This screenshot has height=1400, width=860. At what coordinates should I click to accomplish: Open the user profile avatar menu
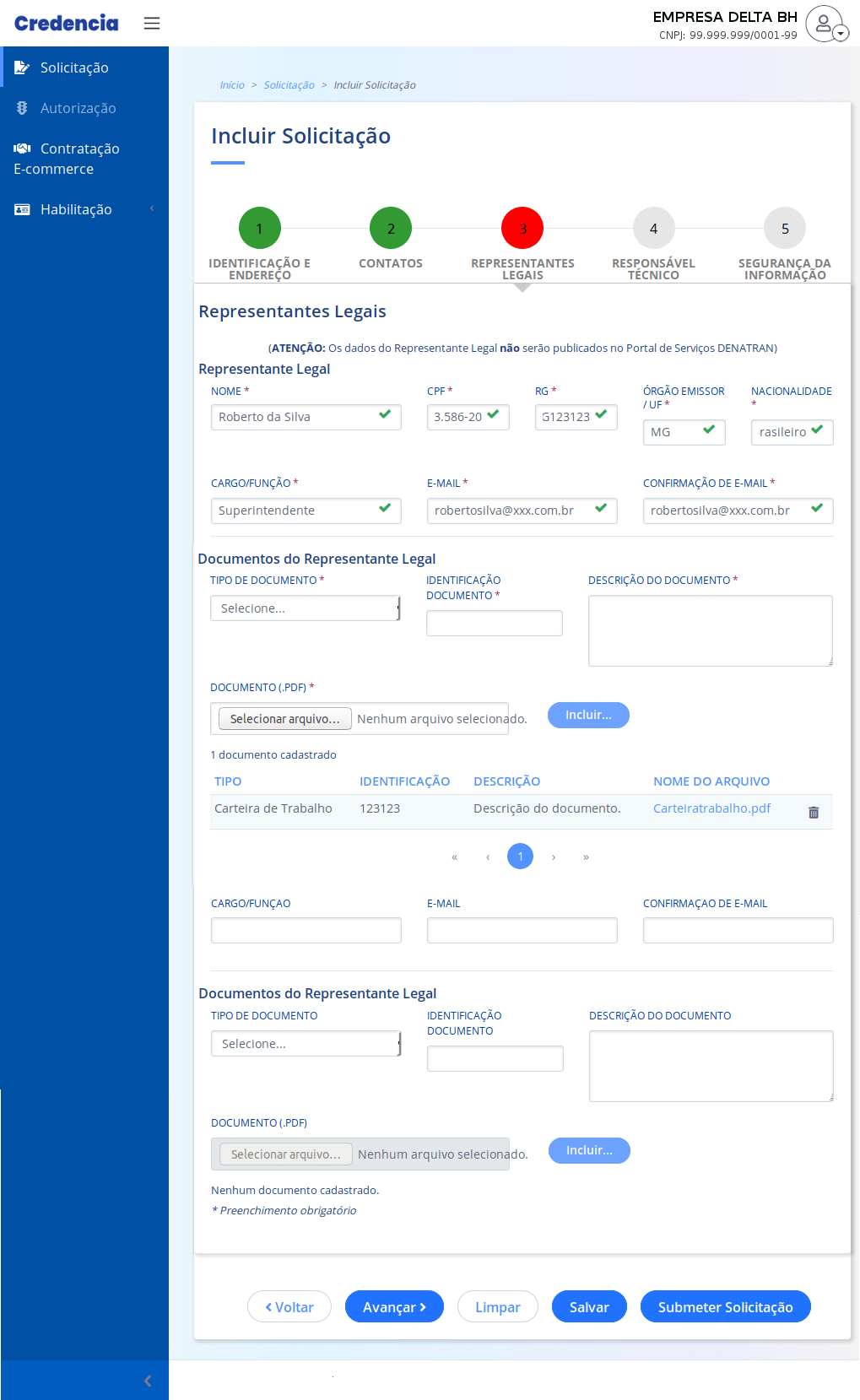[825, 23]
